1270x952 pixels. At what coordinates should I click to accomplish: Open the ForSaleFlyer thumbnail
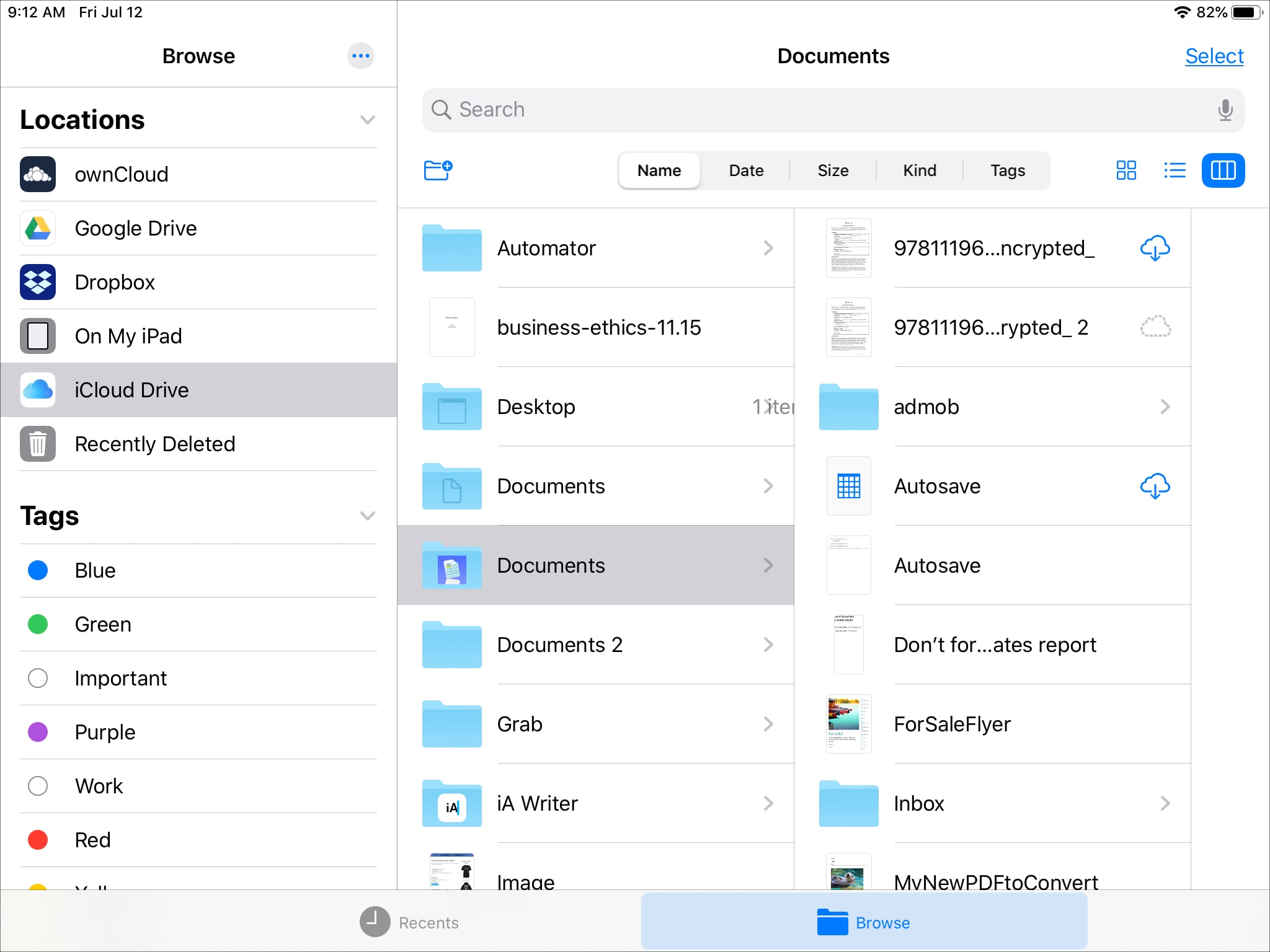(849, 724)
